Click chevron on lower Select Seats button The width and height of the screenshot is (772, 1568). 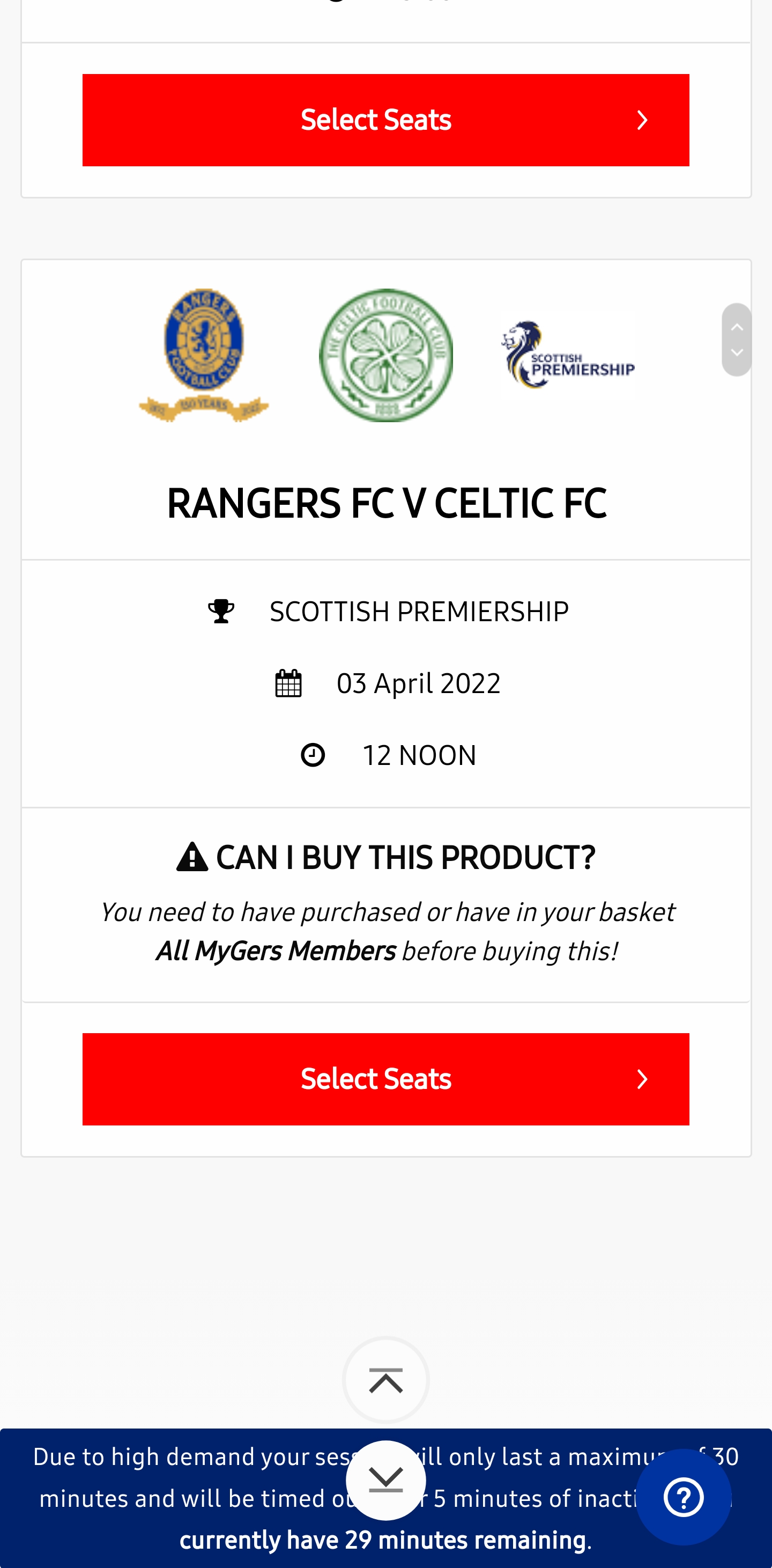(642, 1079)
